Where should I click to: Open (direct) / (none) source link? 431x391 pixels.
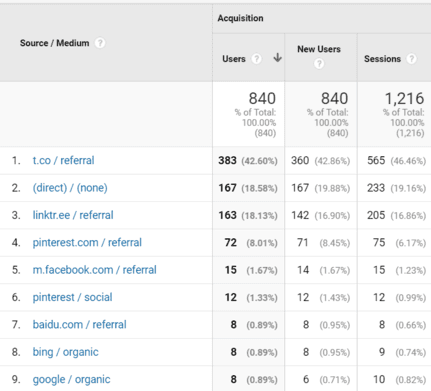pyautogui.click(x=70, y=188)
